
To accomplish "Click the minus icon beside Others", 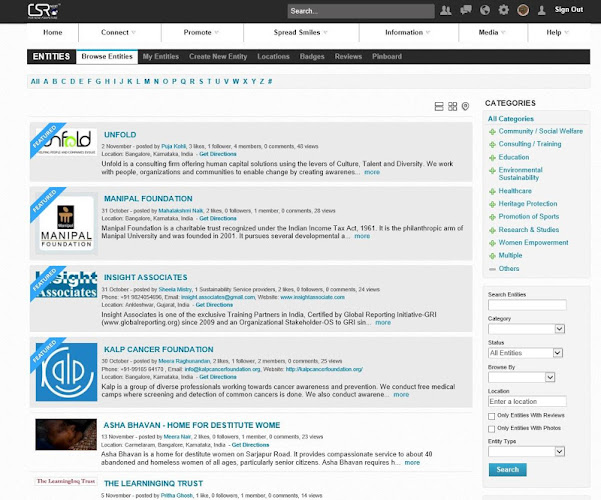I will (493, 269).
